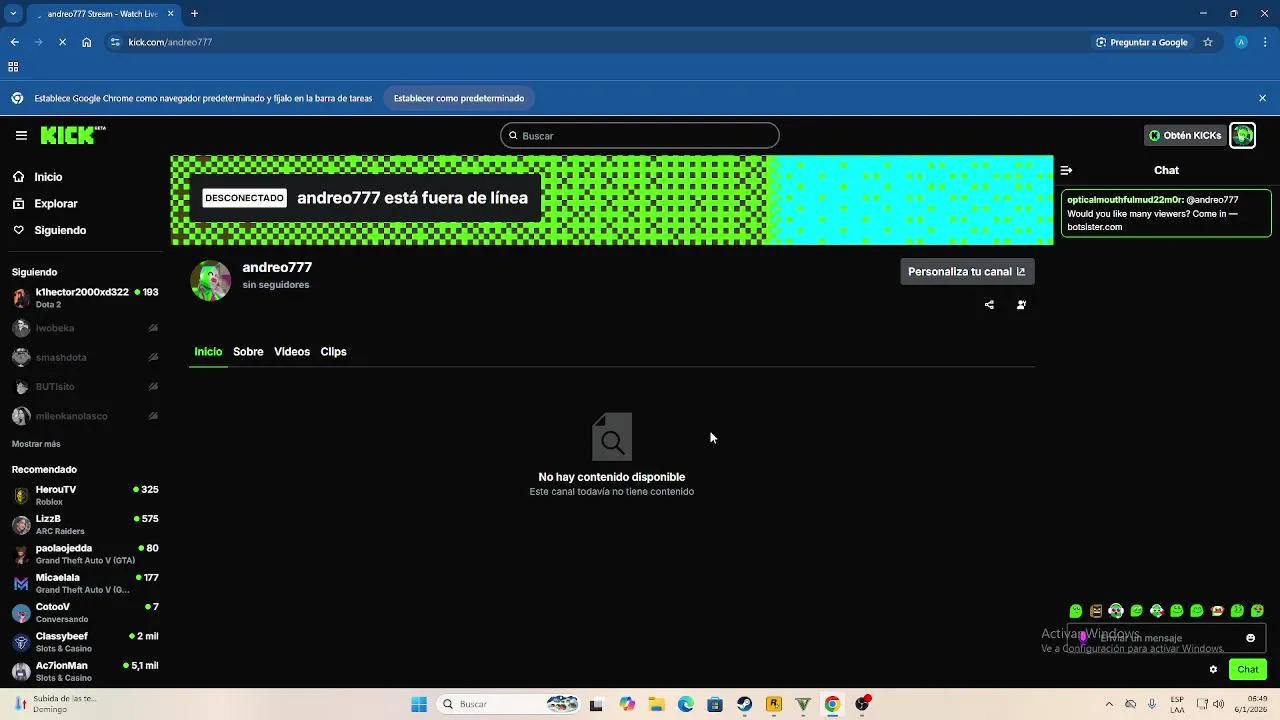Open the Chrome apps grid shortcut
1280x720 pixels.
click(x=13, y=67)
